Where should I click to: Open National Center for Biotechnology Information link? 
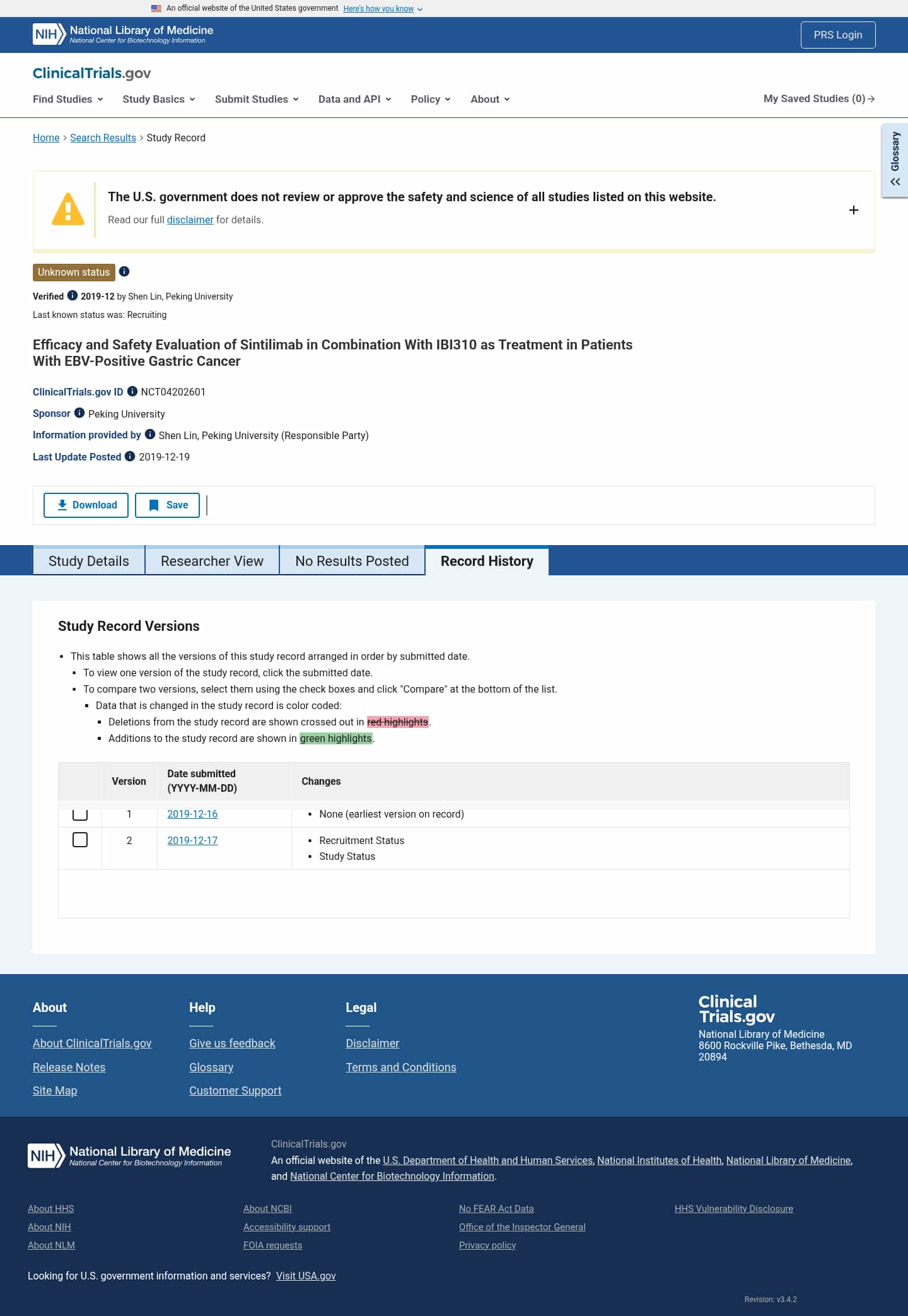392,1176
